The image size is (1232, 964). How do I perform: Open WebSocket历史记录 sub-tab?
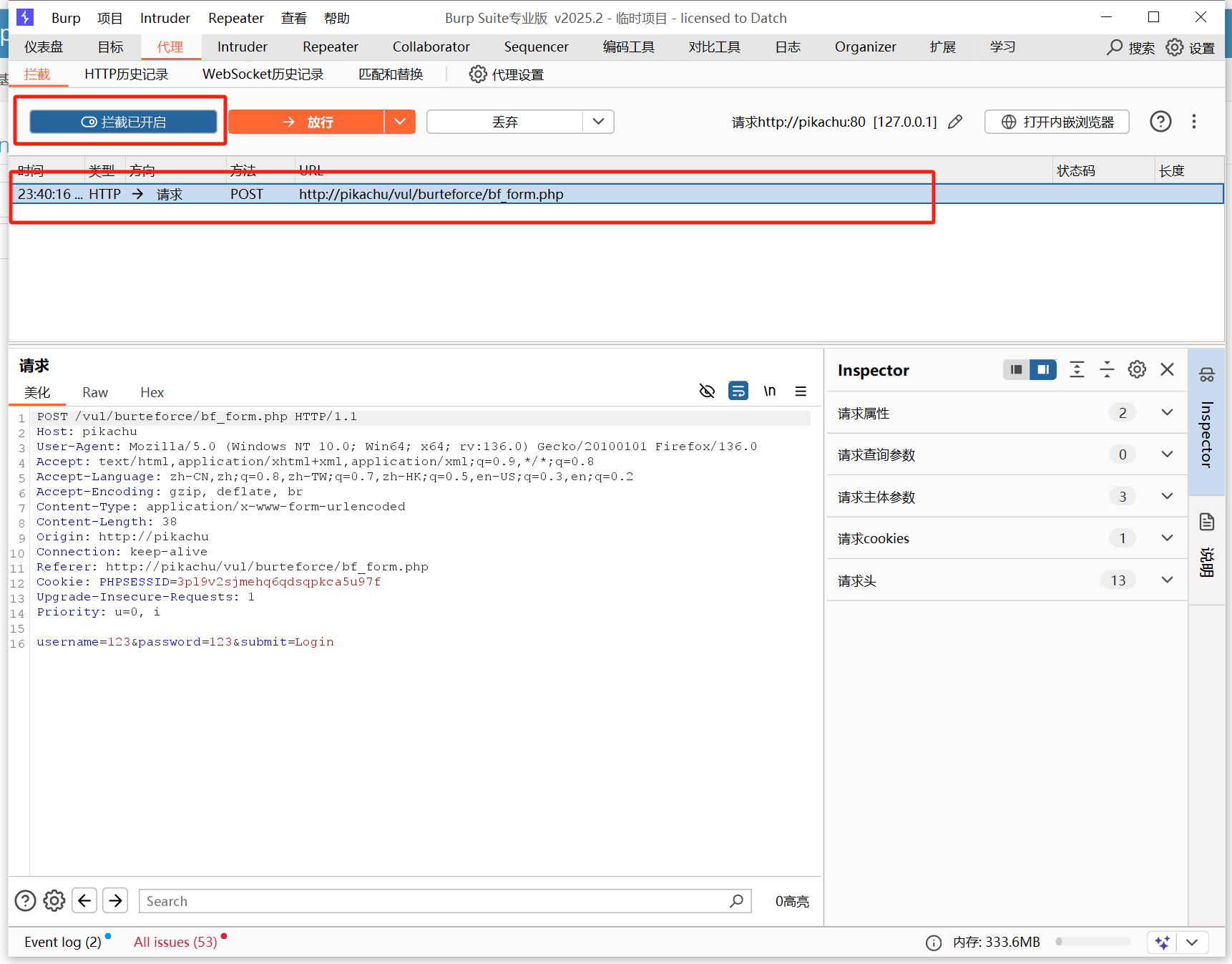point(263,74)
